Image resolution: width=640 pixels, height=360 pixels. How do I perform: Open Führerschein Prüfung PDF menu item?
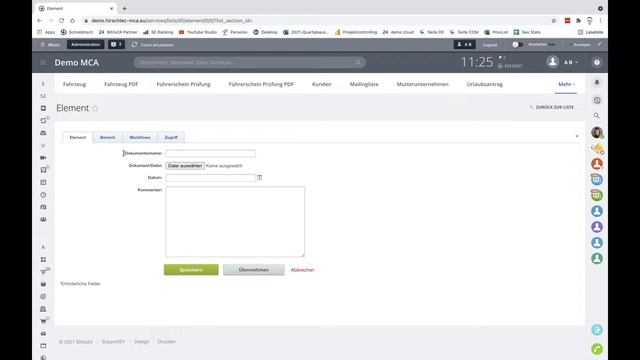coord(261,84)
